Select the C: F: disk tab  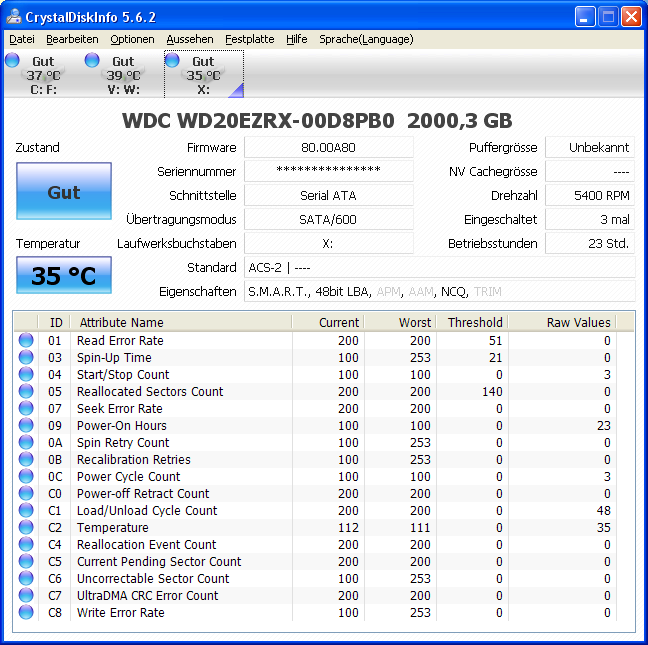click(43, 74)
